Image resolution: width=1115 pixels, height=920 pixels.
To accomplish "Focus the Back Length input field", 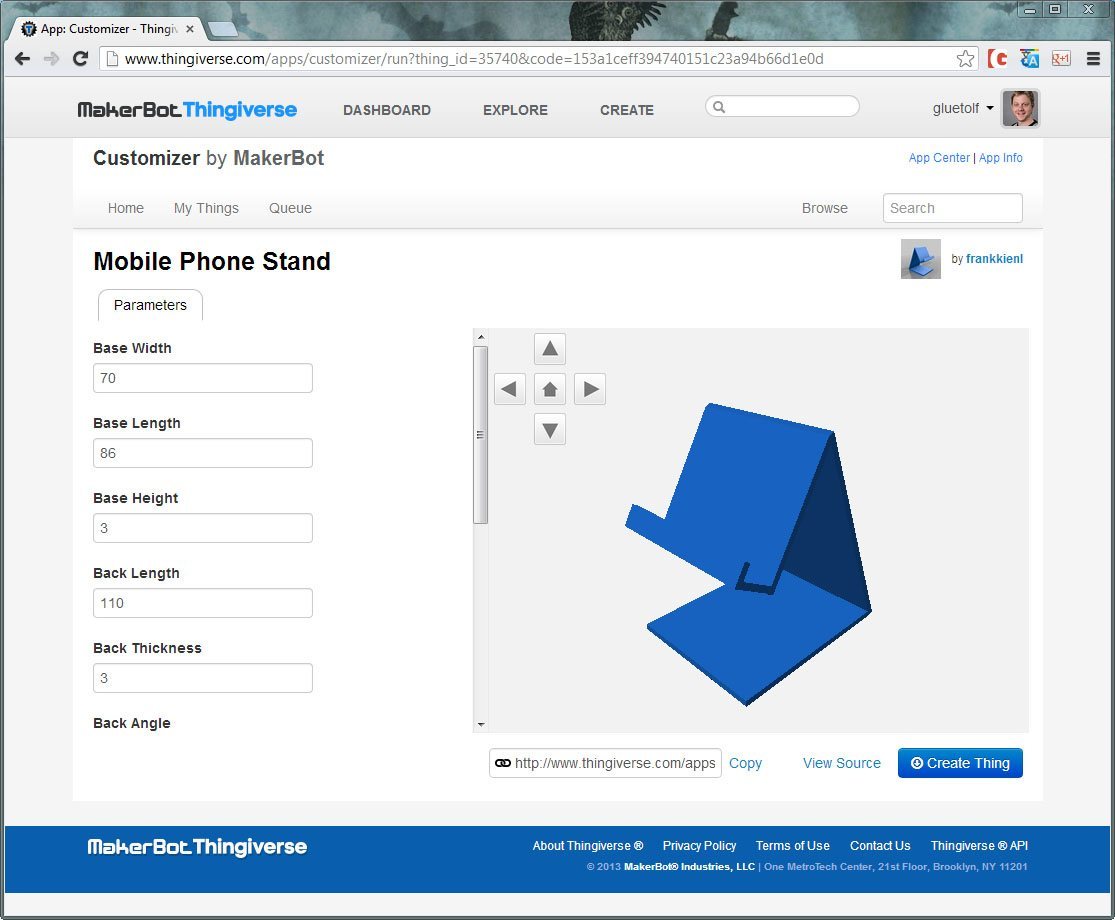I will (203, 603).
